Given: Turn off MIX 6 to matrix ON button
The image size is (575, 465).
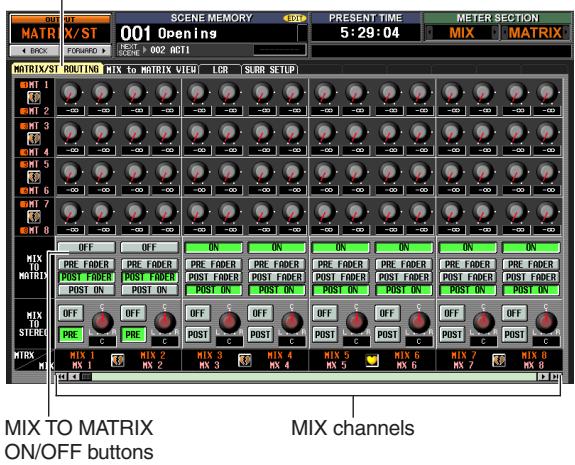Looking at the screenshot, I should click(x=404, y=248).
